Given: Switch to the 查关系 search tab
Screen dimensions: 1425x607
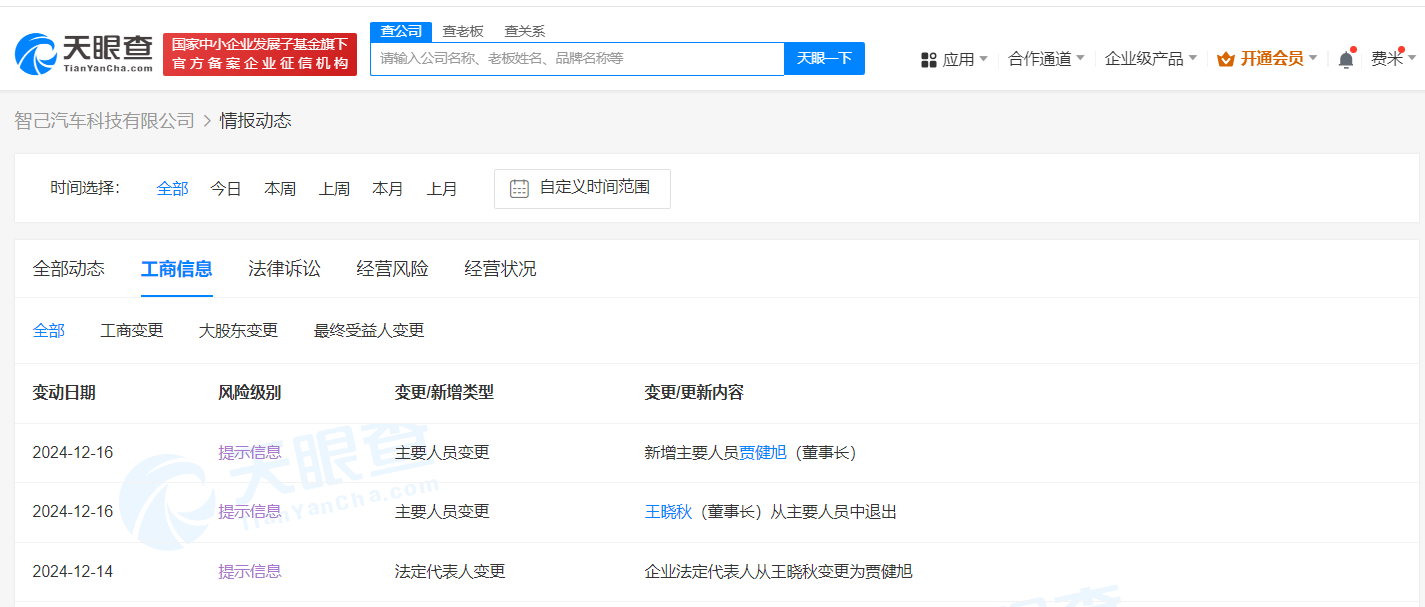Looking at the screenshot, I should pyautogui.click(x=525, y=31).
